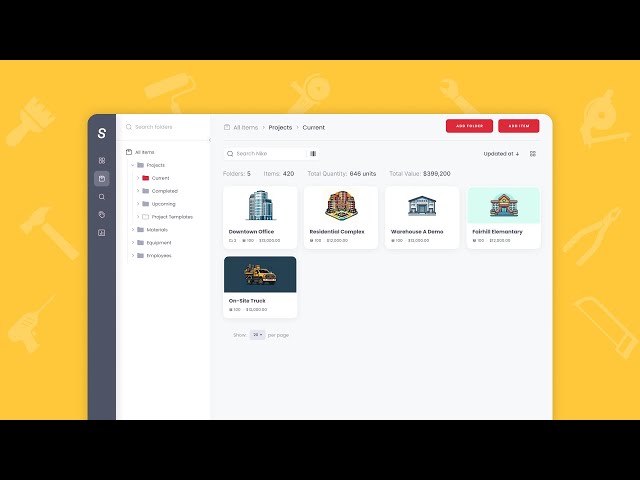The width and height of the screenshot is (640, 480).
Task: Expand the Current folder chevron
Action: (138, 178)
